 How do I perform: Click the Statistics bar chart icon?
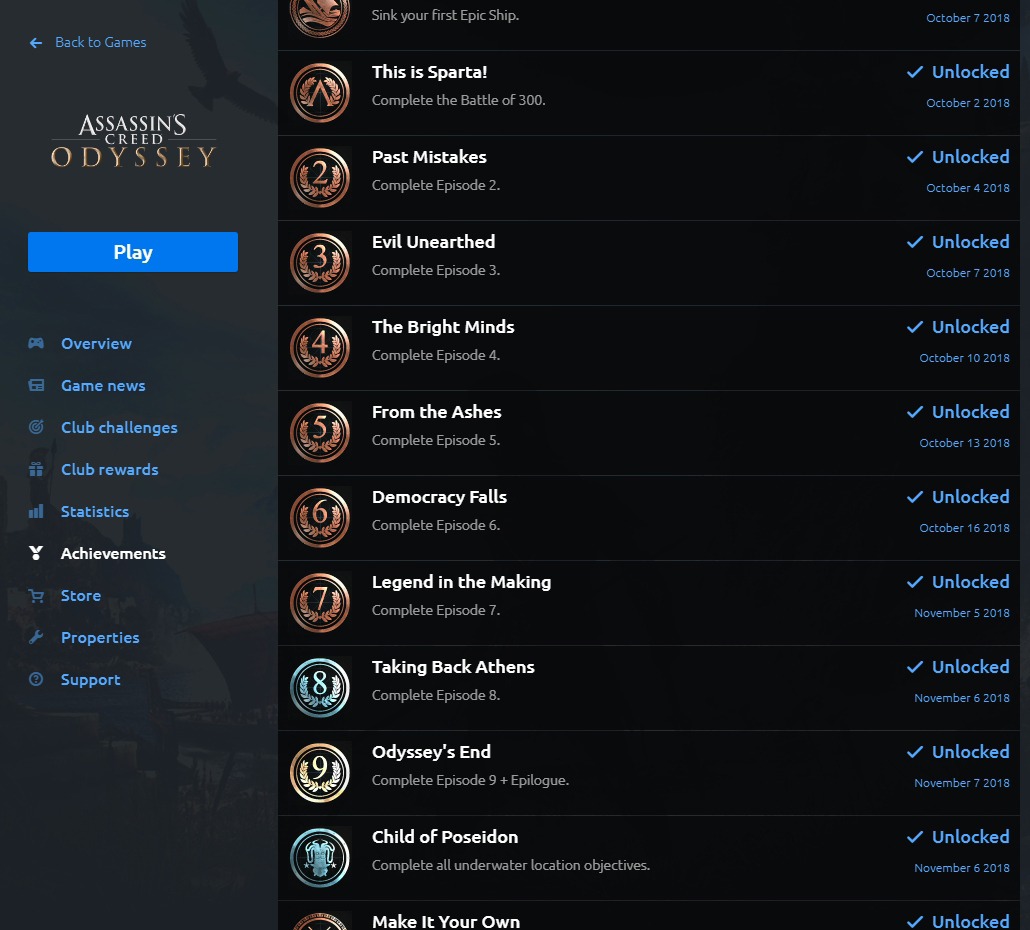click(36, 511)
